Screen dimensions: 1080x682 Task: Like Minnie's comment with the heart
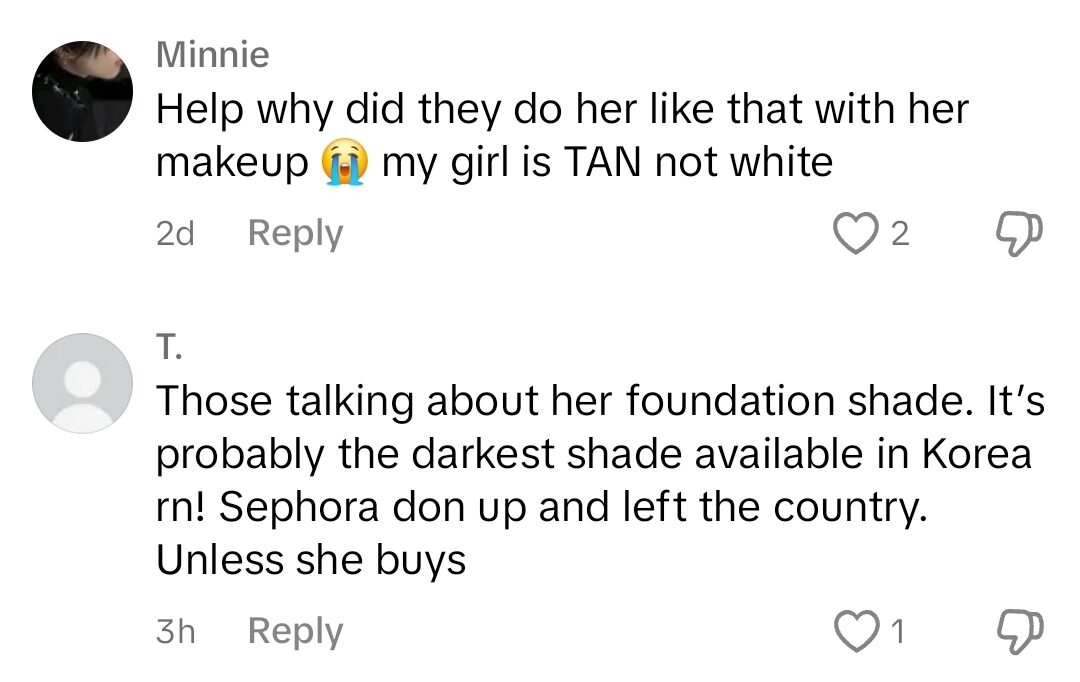pos(853,234)
